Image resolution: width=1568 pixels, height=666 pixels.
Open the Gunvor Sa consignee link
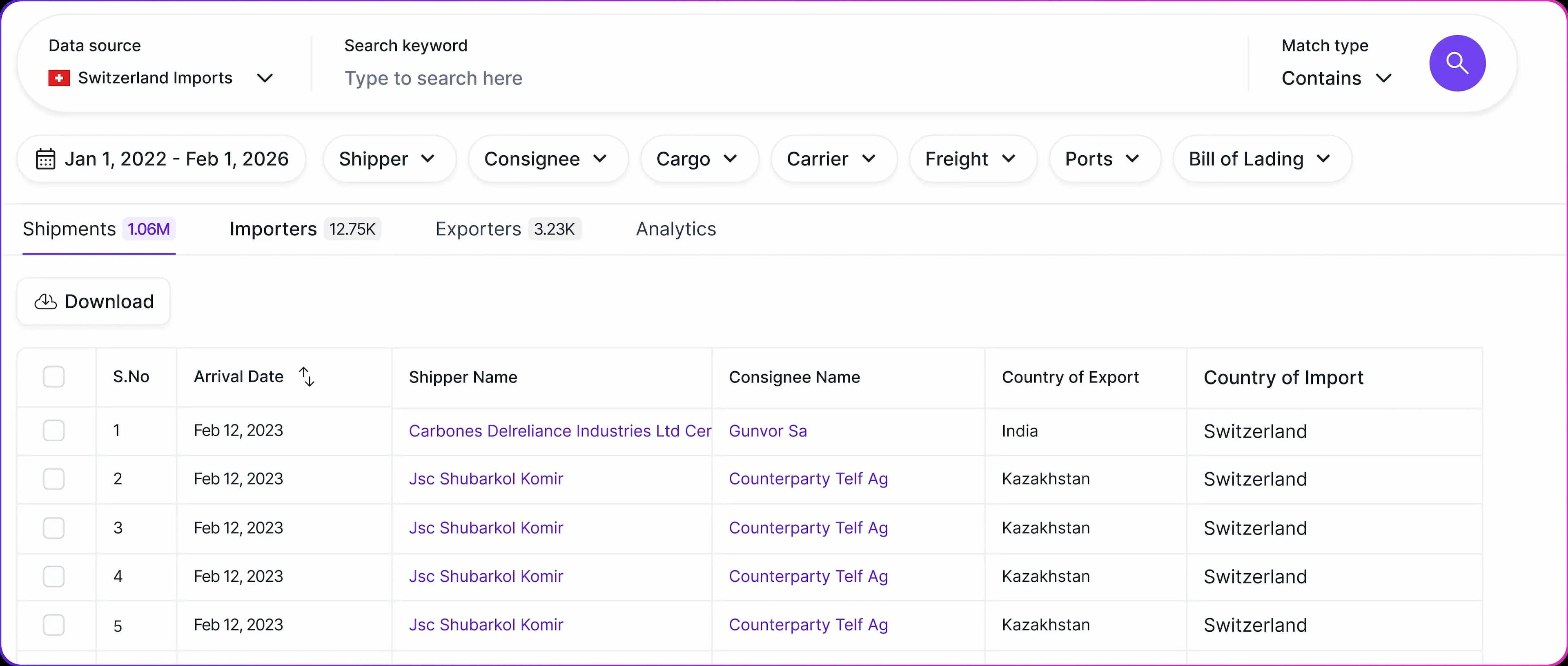pos(768,431)
